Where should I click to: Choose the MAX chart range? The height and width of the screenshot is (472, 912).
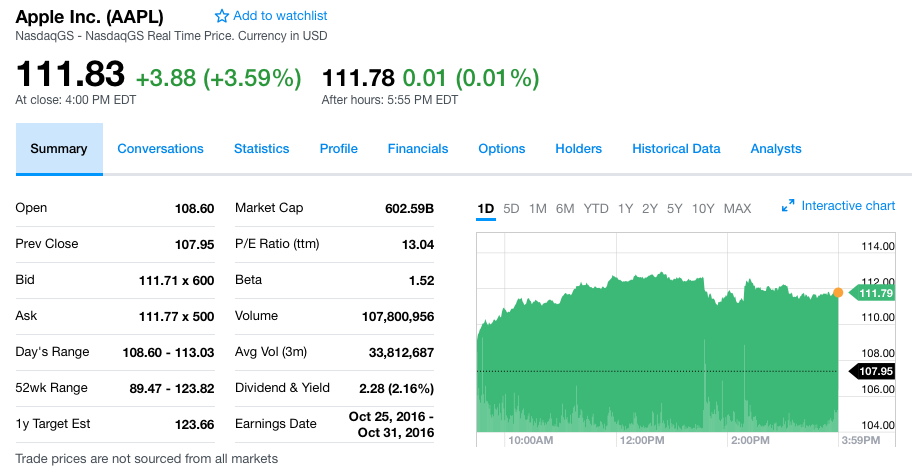pyautogui.click(x=737, y=209)
